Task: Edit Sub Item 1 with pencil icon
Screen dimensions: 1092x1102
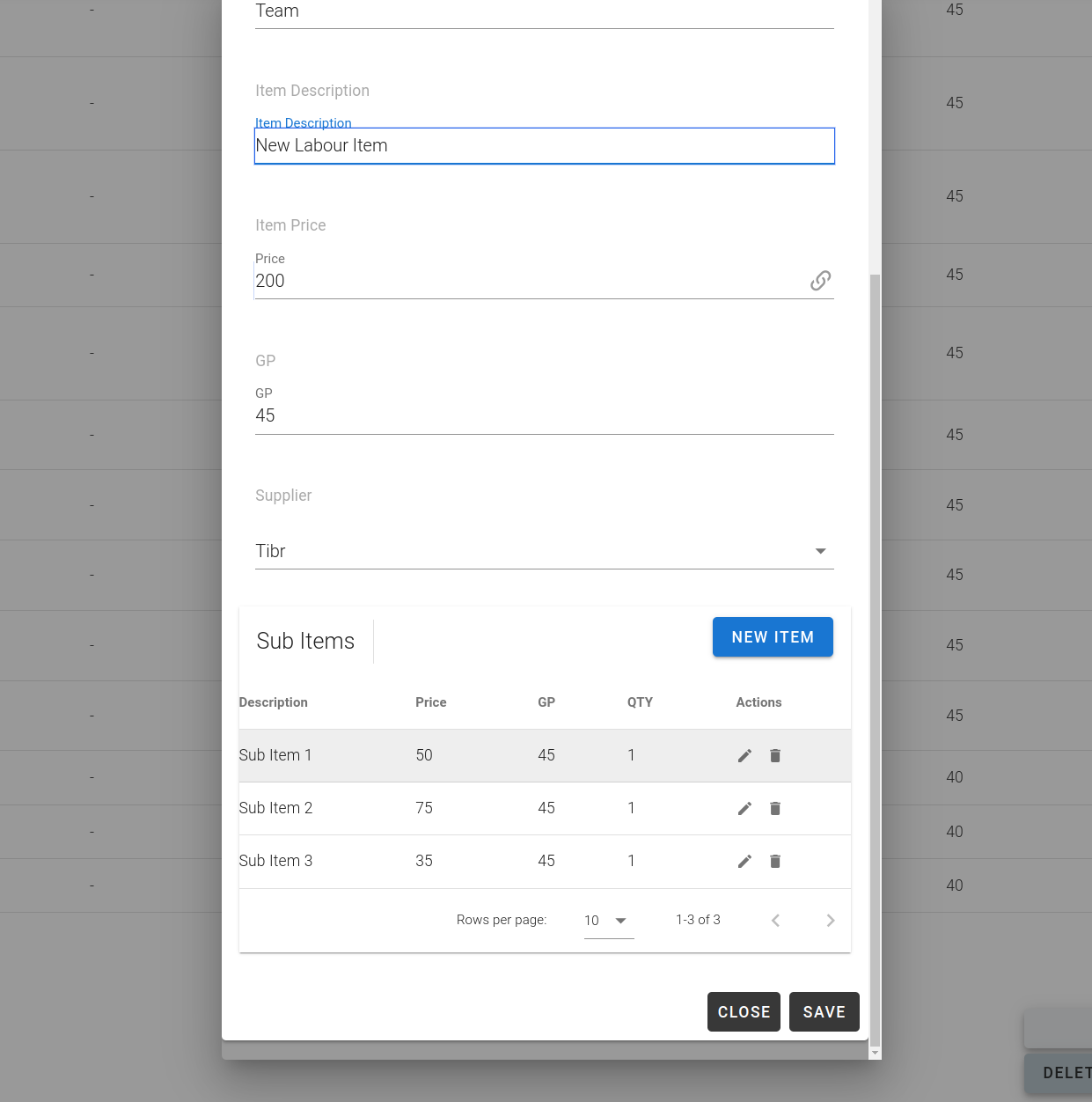Action: tap(744, 755)
